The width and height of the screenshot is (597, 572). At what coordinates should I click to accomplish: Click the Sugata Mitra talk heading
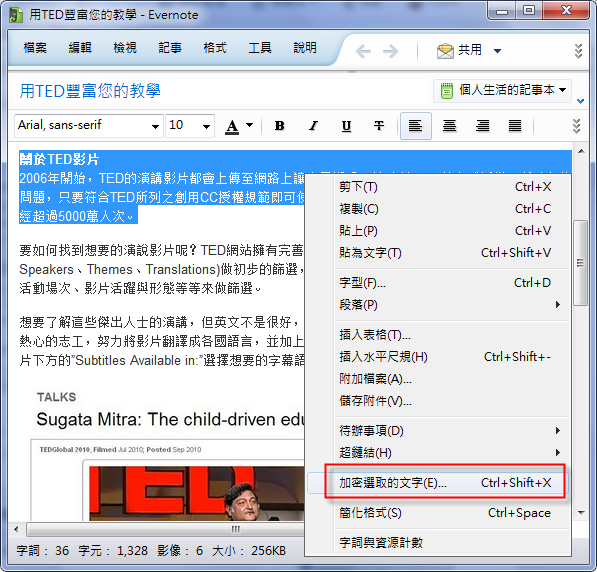coord(171,420)
